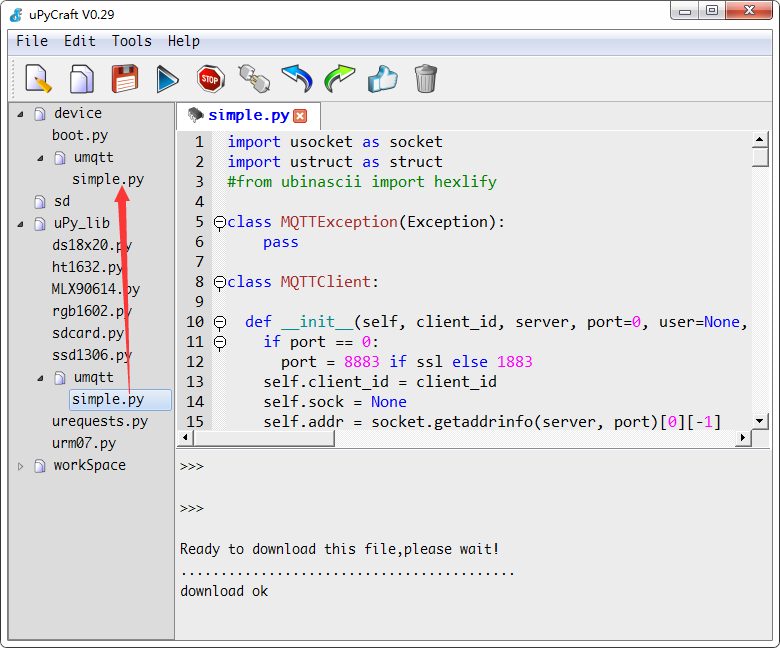Click the workSpace folder icon
The height and width of the screenshot is (648, 780).
coord(40,466)
